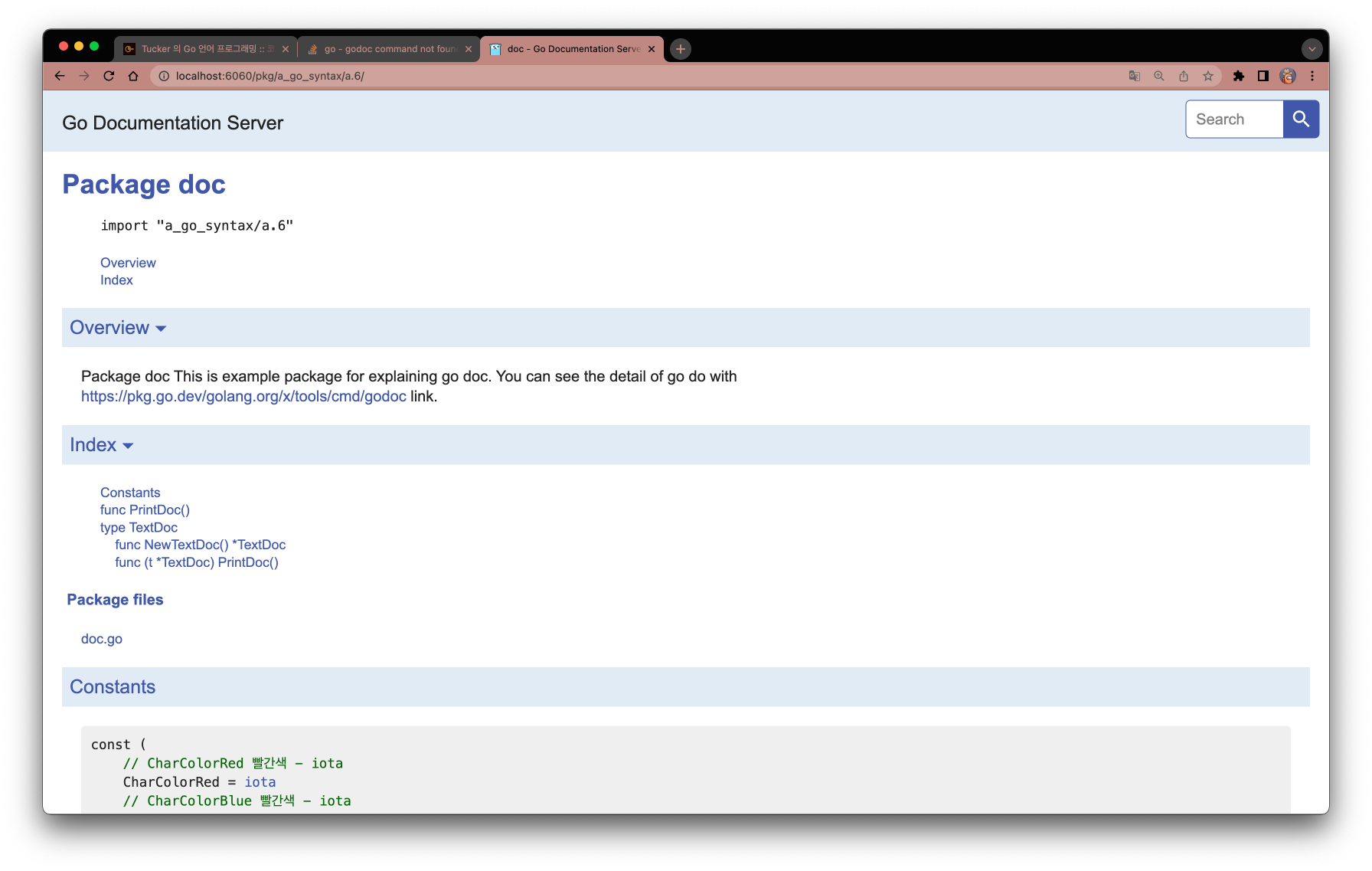
Task: Click the Overview section heading text
Action: (109, 328)
